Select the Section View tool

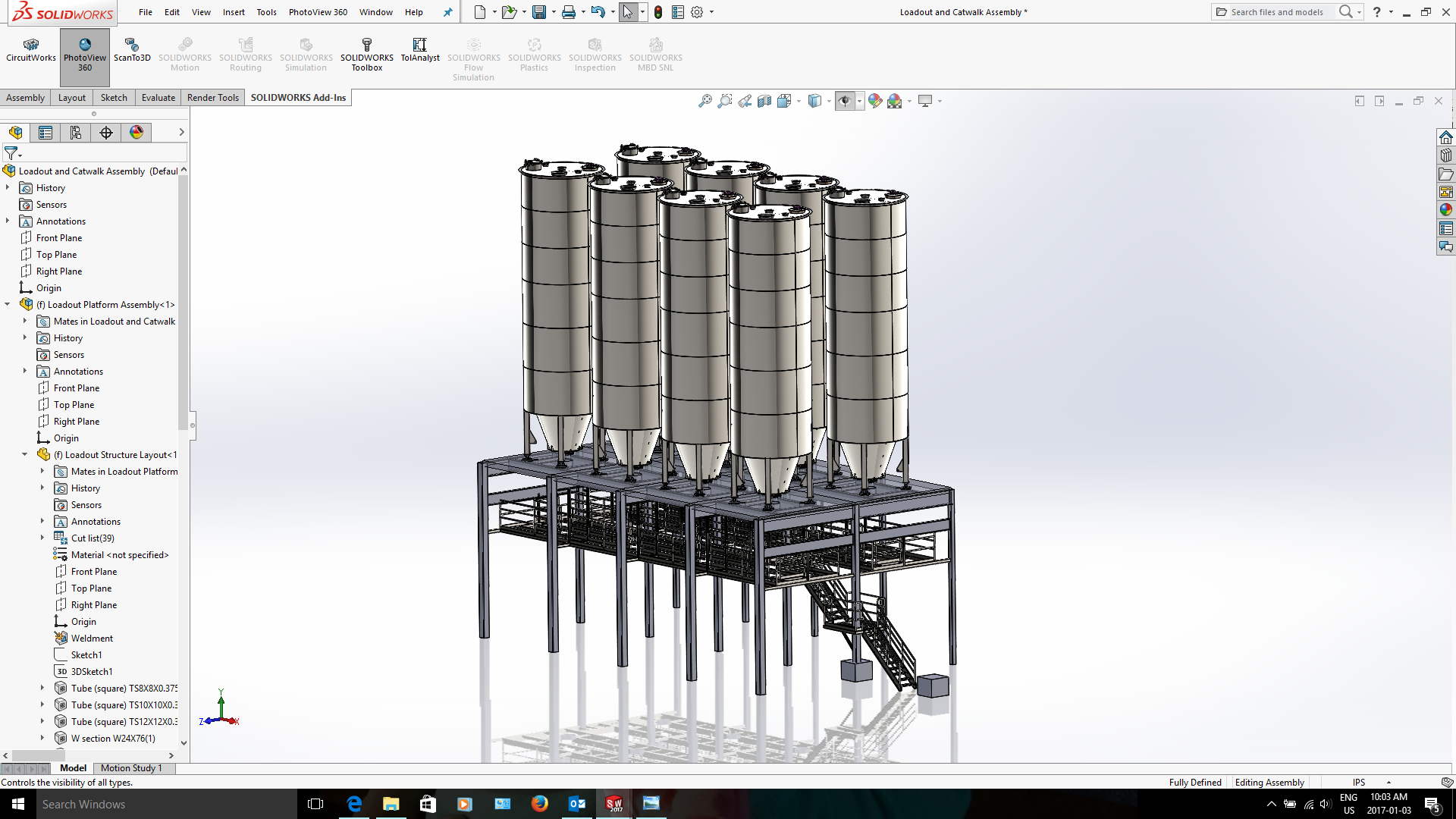point(764,101)
